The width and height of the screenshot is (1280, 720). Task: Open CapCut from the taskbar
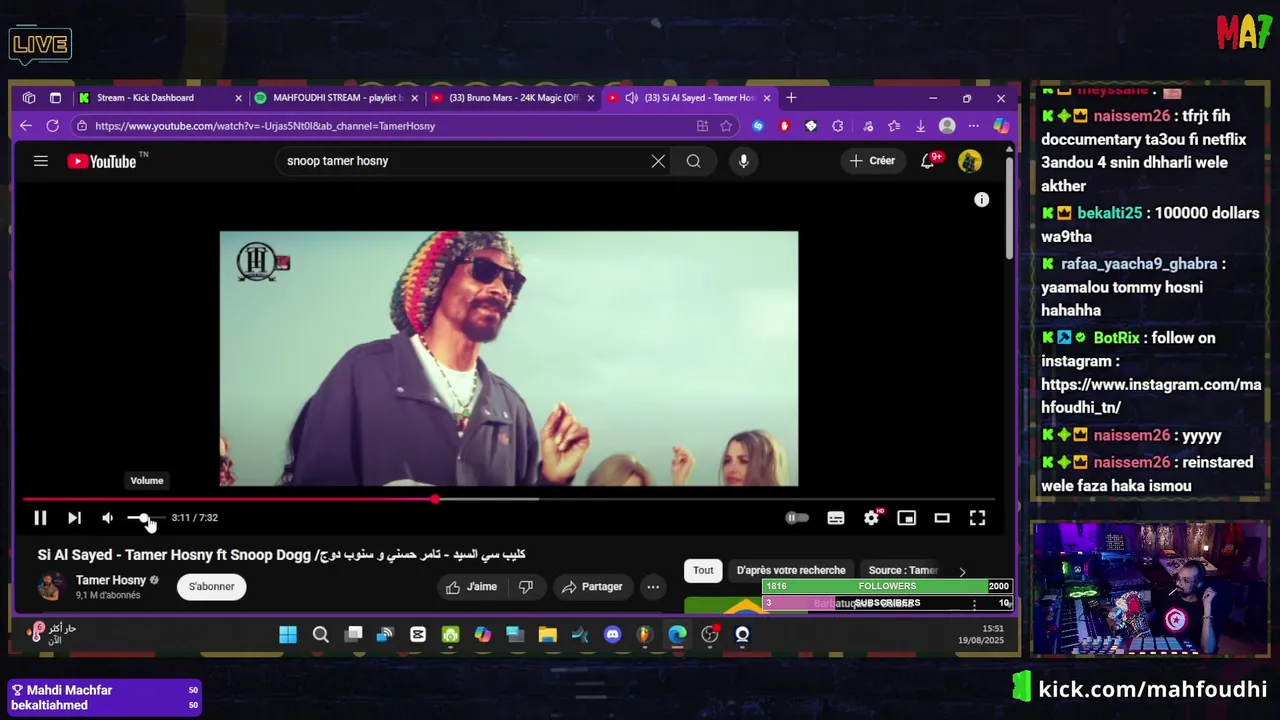(x=418, y=635)
